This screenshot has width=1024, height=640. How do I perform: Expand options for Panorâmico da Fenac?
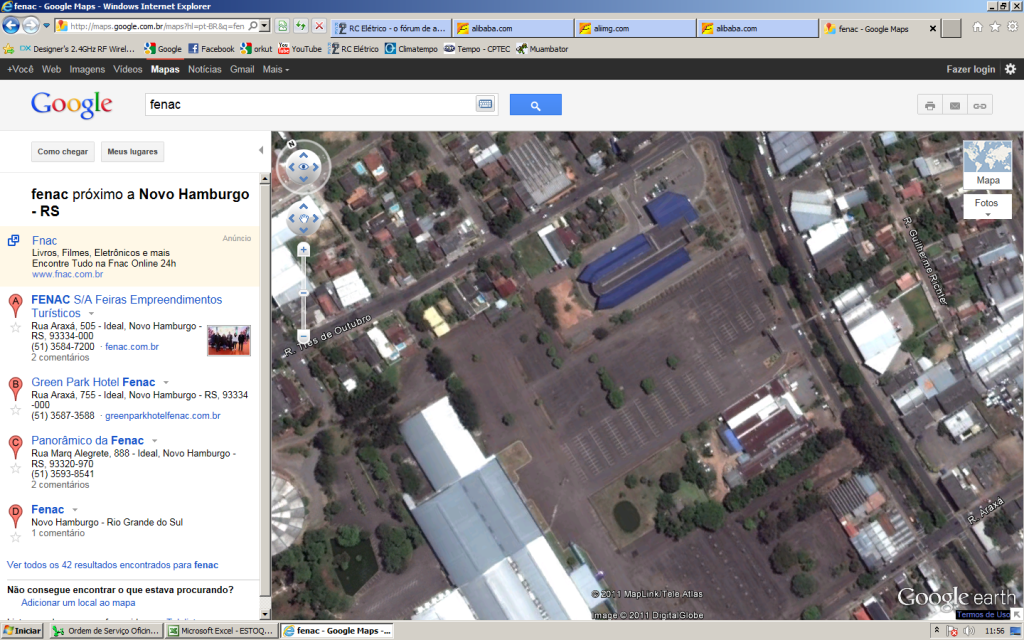tap(155, 441)
